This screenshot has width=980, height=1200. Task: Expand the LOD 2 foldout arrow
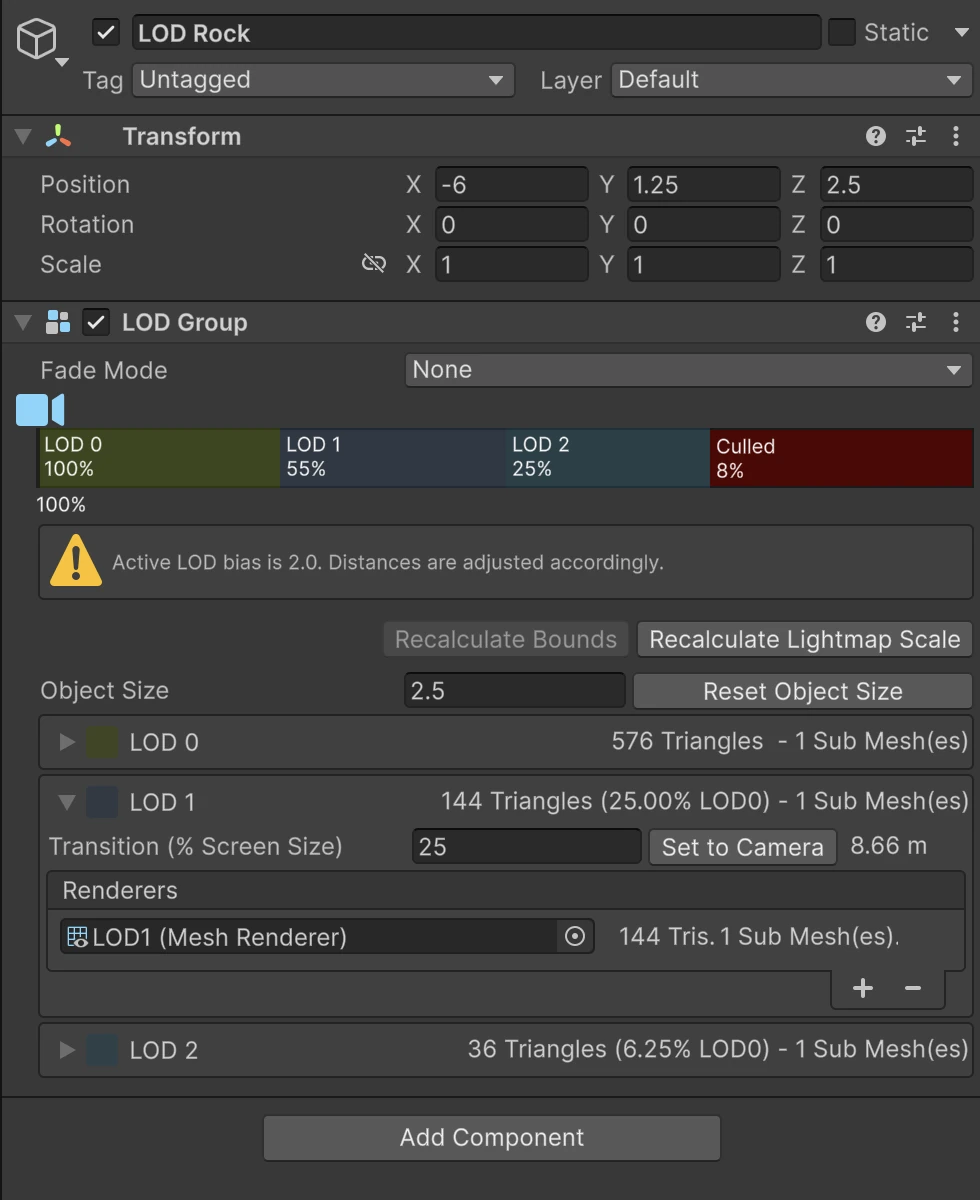[67, 1050]
